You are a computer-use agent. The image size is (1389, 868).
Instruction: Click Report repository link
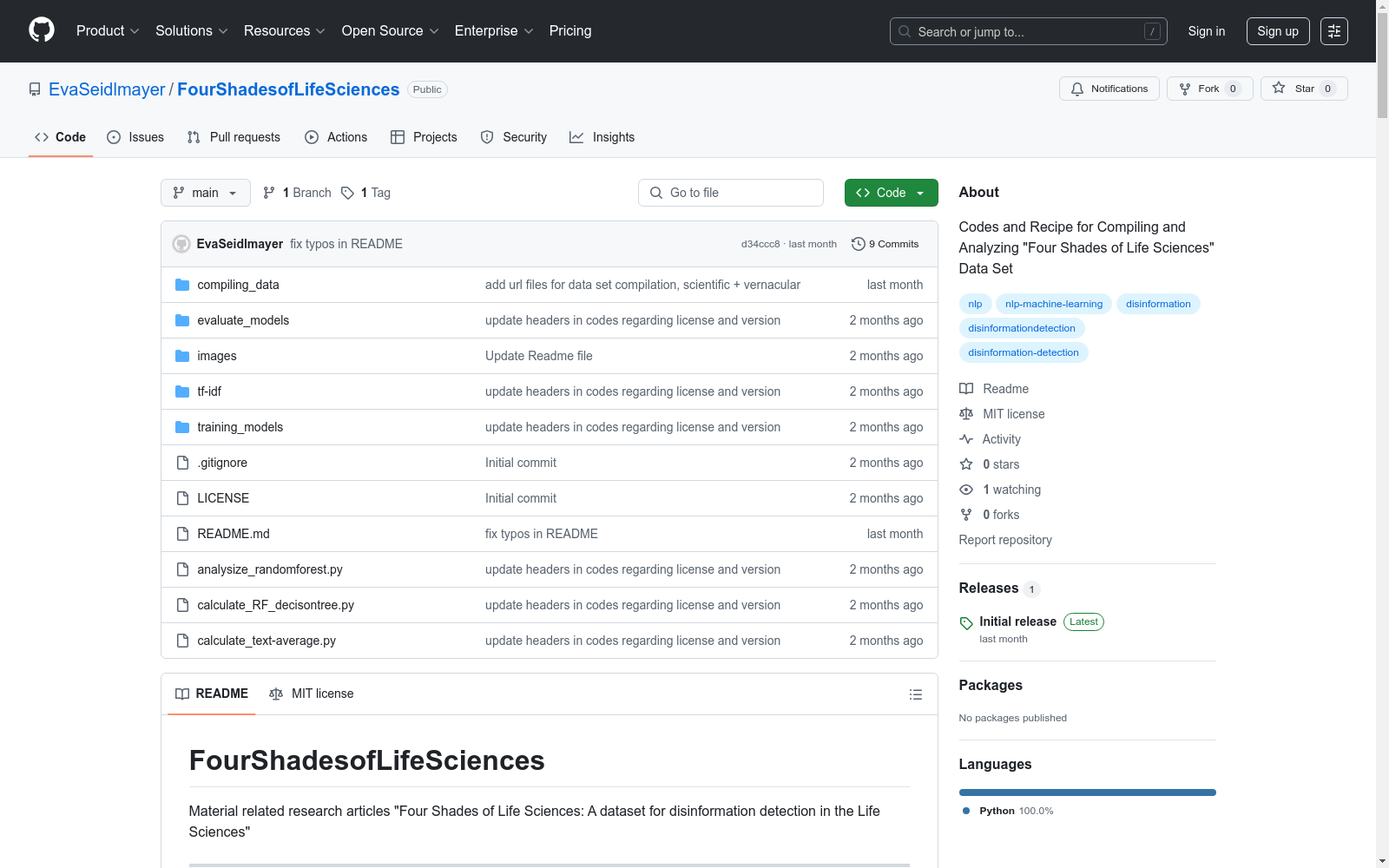click(x=1005, y=540)
